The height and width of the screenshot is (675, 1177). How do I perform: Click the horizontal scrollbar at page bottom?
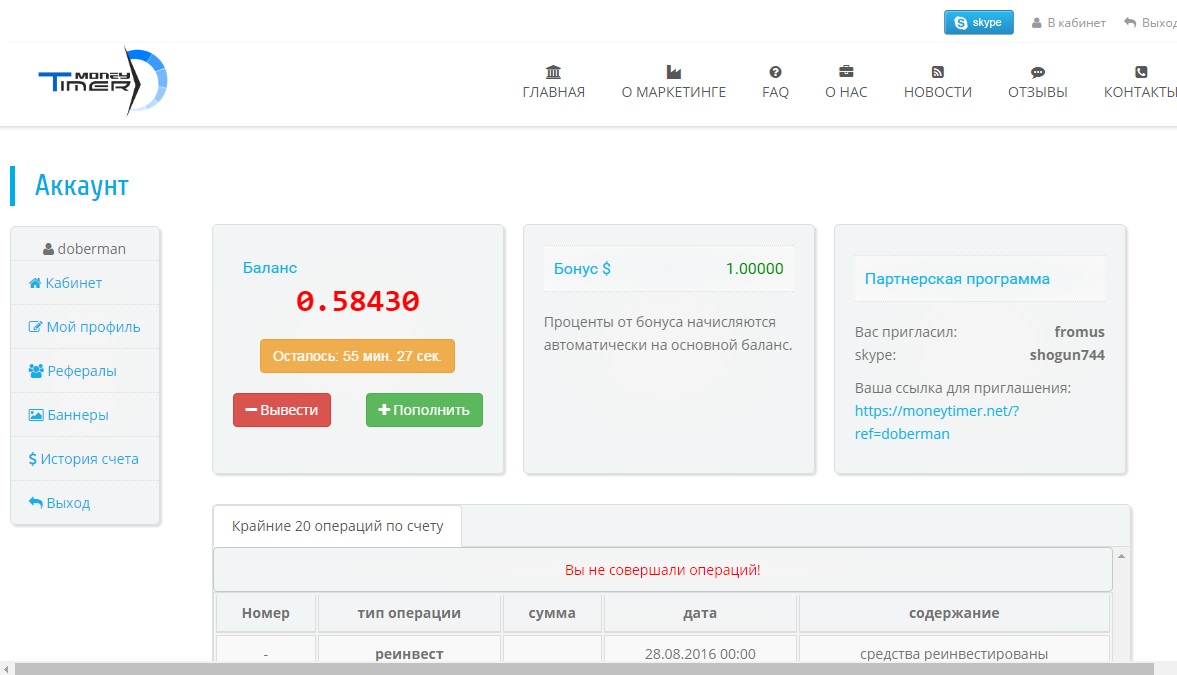tap(580, 668)
